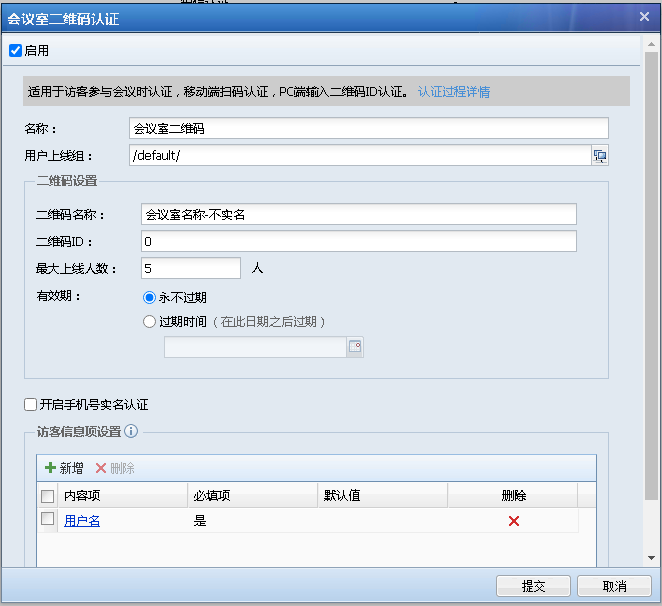Check the 用户名 row checkbox
The width and height of the screenshot is (662, 606).
pyautogui.click(x=47, y=519)
